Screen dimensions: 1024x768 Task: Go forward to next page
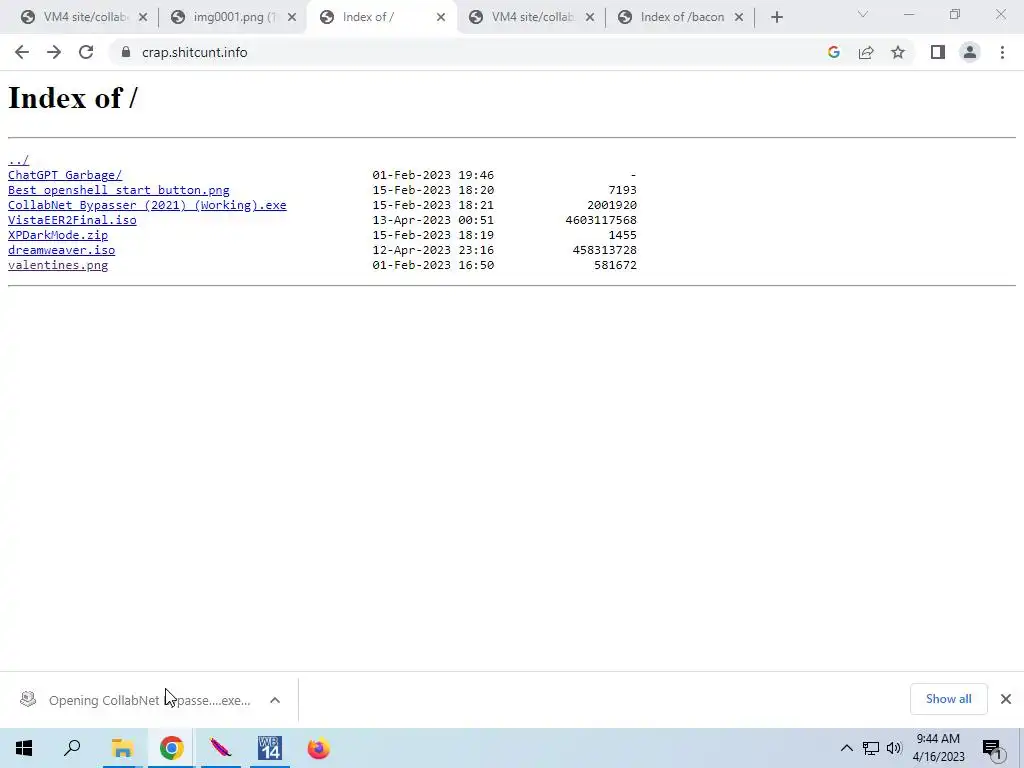pyautogui.click(x=54, y=52)
